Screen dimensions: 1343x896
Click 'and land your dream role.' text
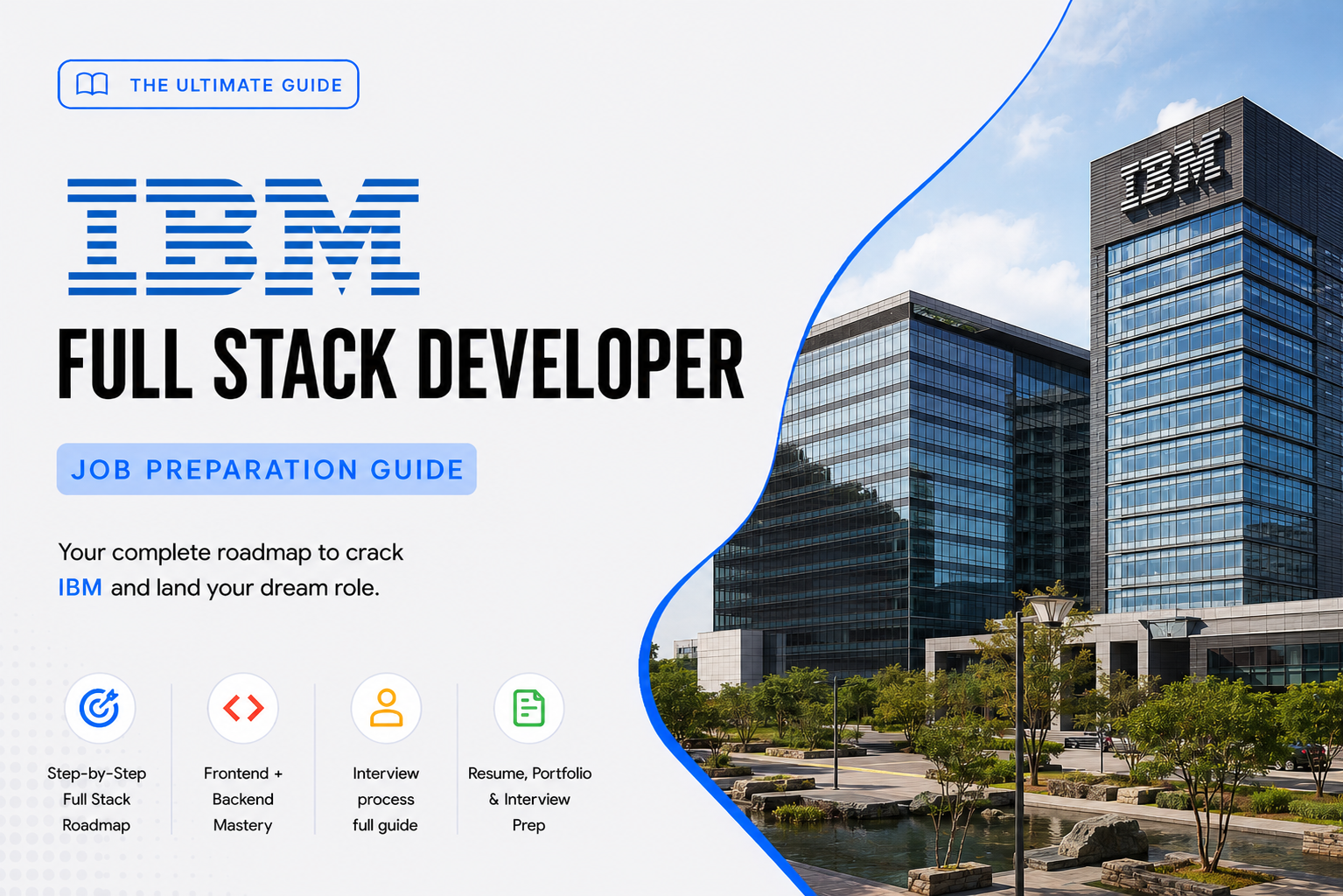coord(245,587)
